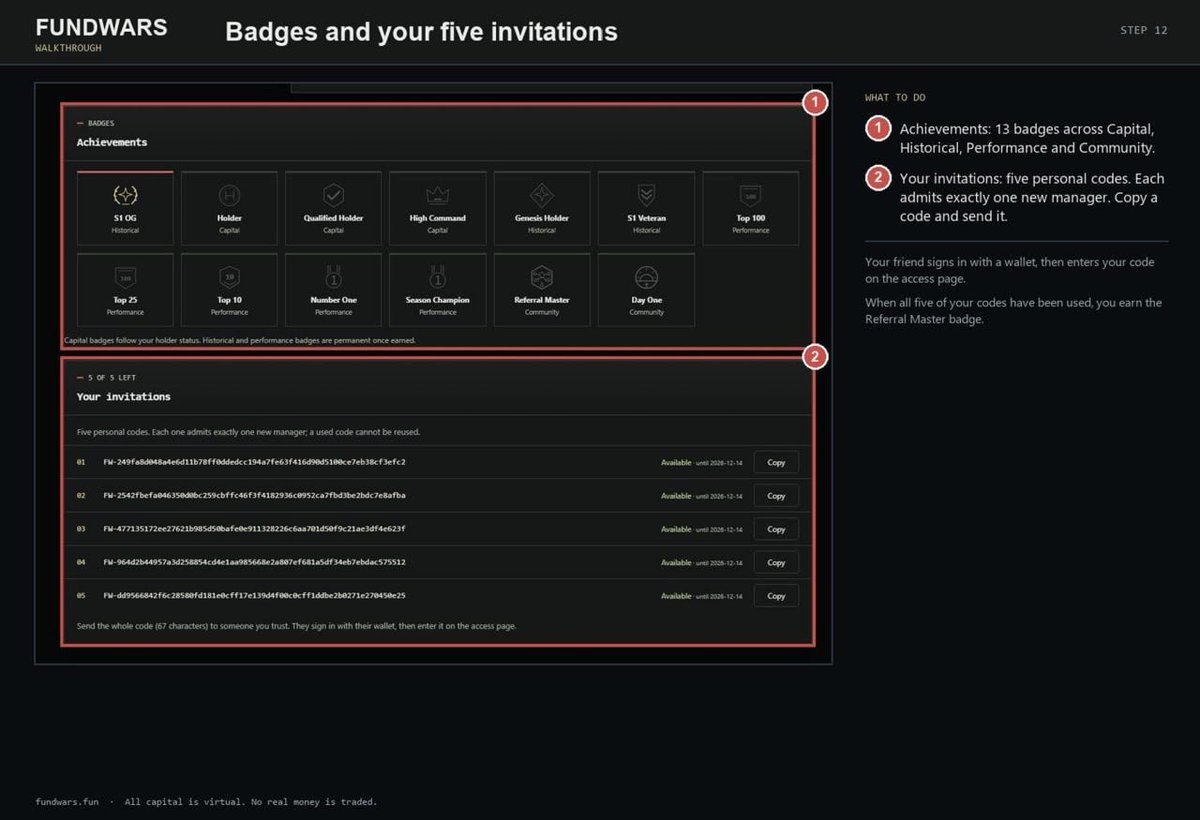Select the Day One badge icon
The image size is (1200, 820).
click(x=646, y=276)
